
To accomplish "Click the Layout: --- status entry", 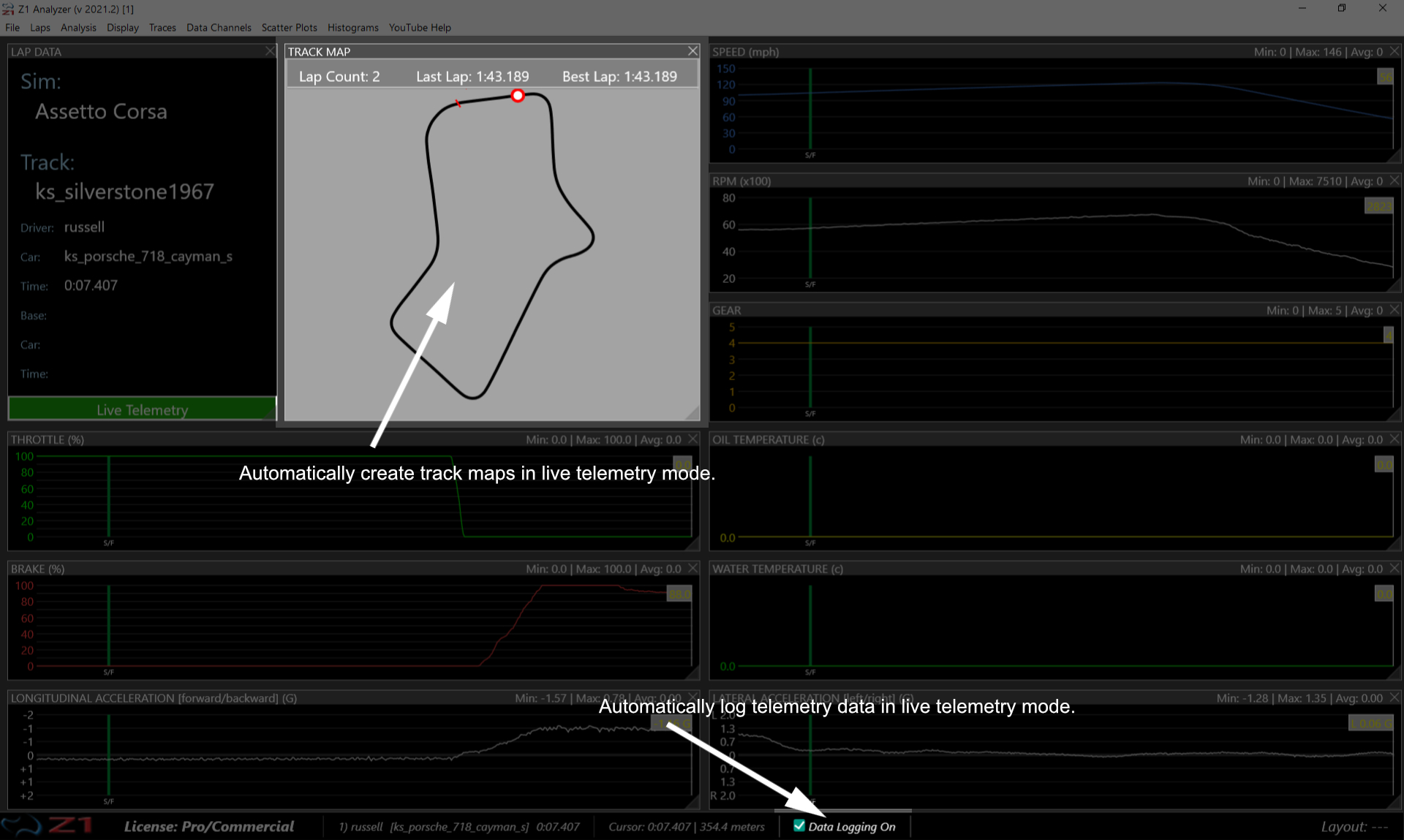I will [1354, 826].
